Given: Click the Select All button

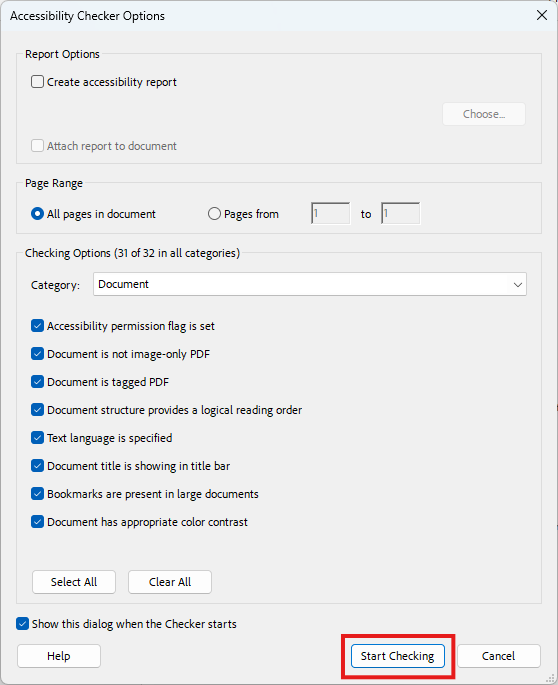Looking at the screenshot, I should (x=74, y=582).
